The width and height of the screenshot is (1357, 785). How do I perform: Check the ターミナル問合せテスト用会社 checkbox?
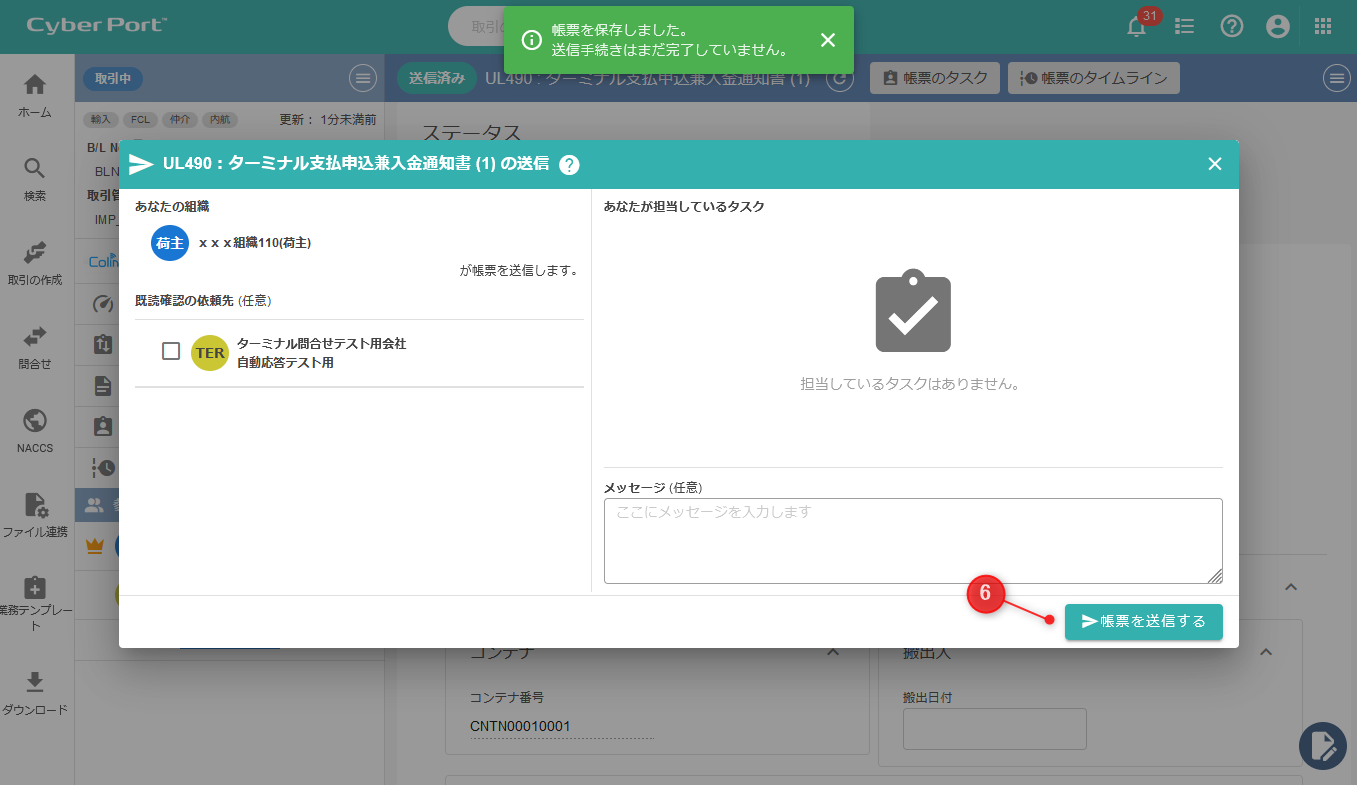point(171,351)
